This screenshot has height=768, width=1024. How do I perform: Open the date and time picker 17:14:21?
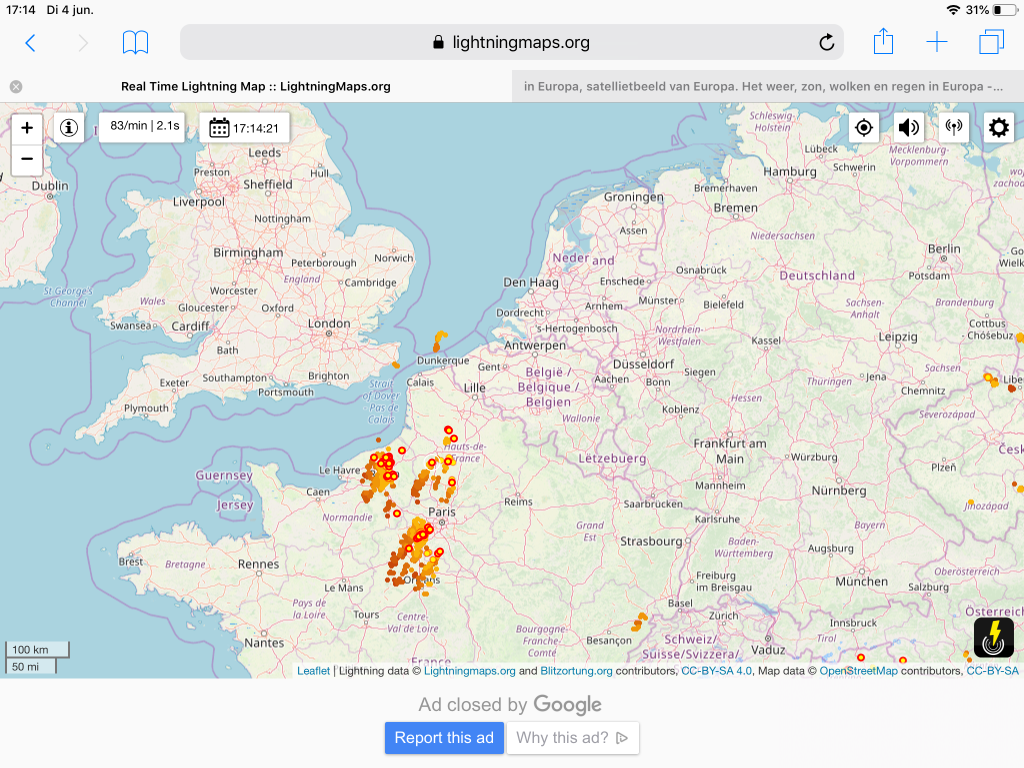tap(244, 128)
